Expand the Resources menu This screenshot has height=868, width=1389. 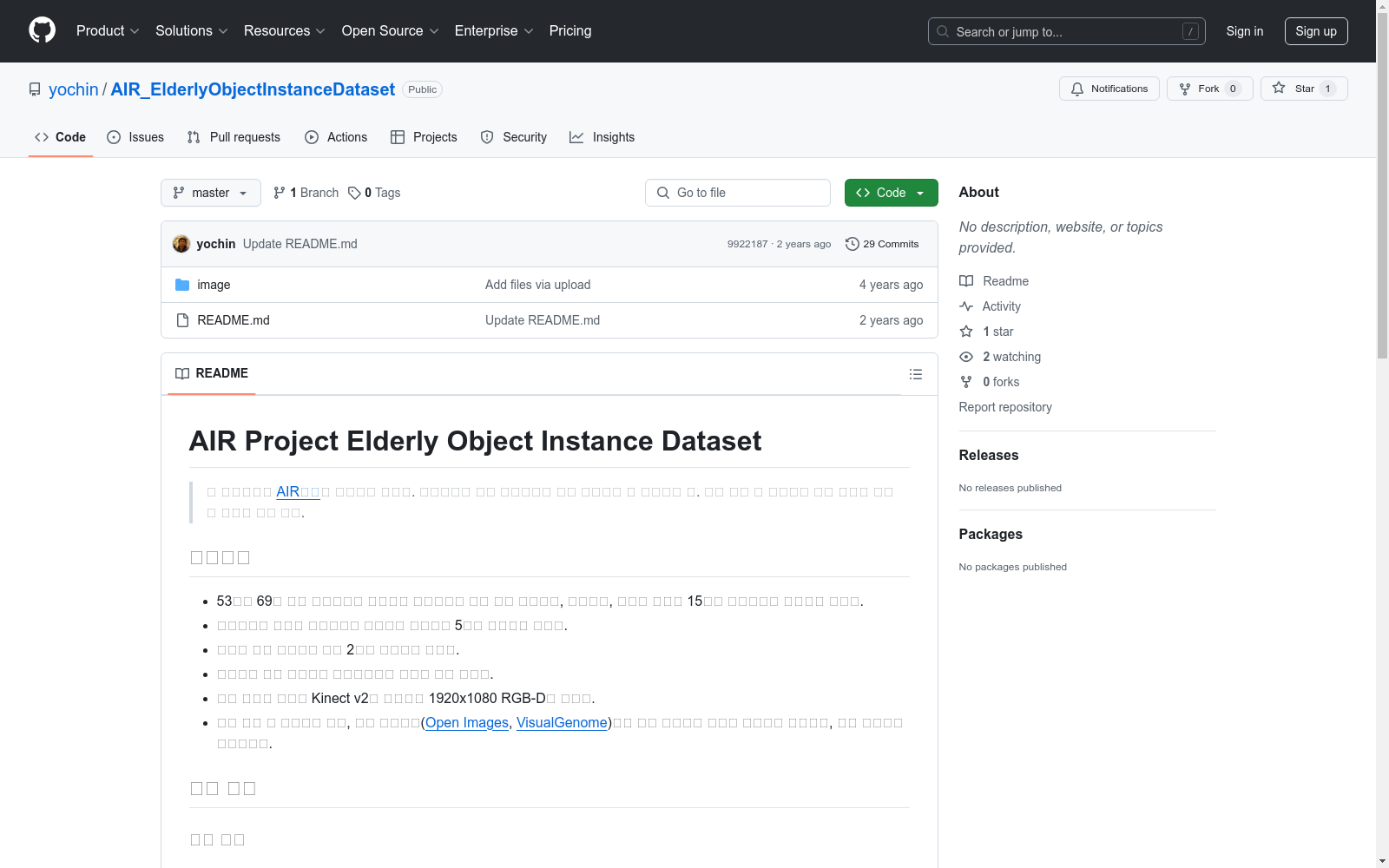point(285,30)
